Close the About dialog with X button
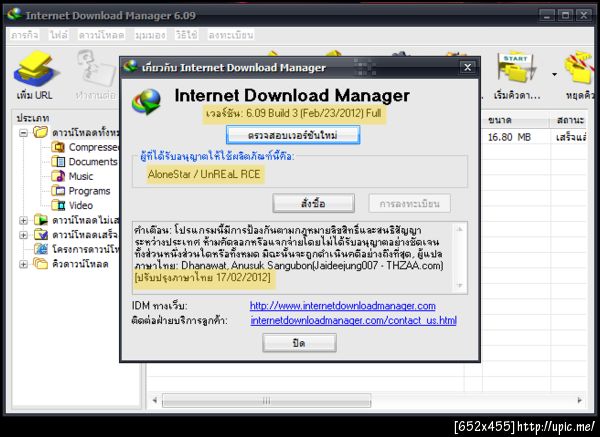Screen dimensions: 600x437 (x=467, y=67)
